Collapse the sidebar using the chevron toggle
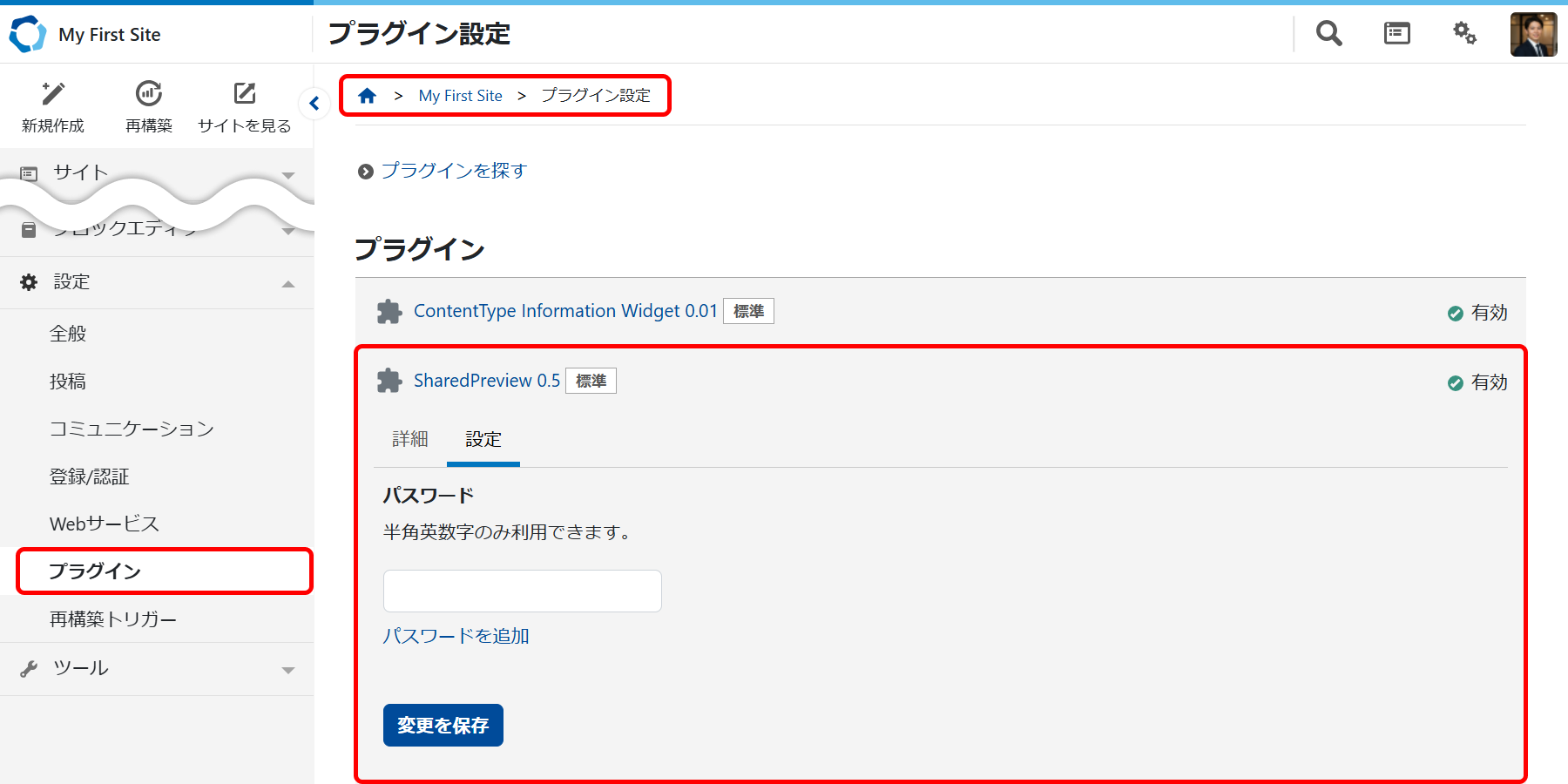Screen dimensions: 1568x784 [x=314, y=103]
